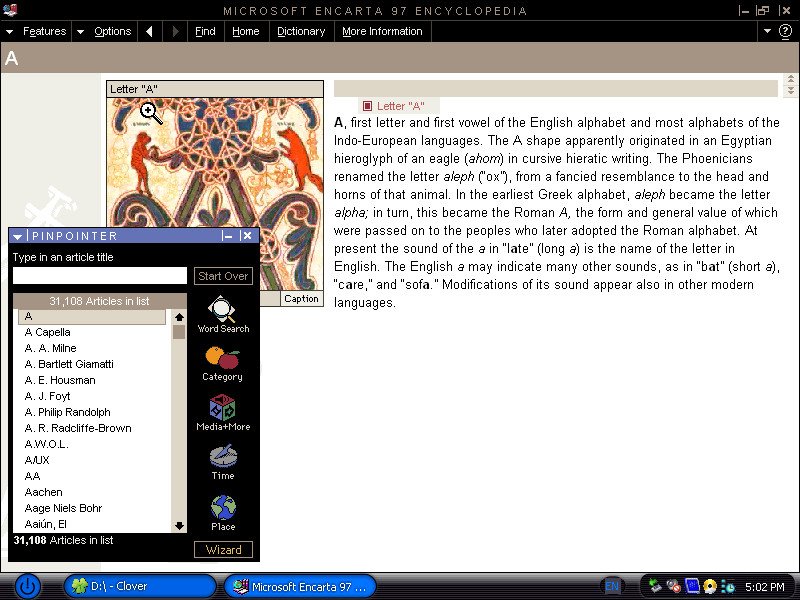
Task: Open the Letter "A" media link
Action: pos(401,106)
